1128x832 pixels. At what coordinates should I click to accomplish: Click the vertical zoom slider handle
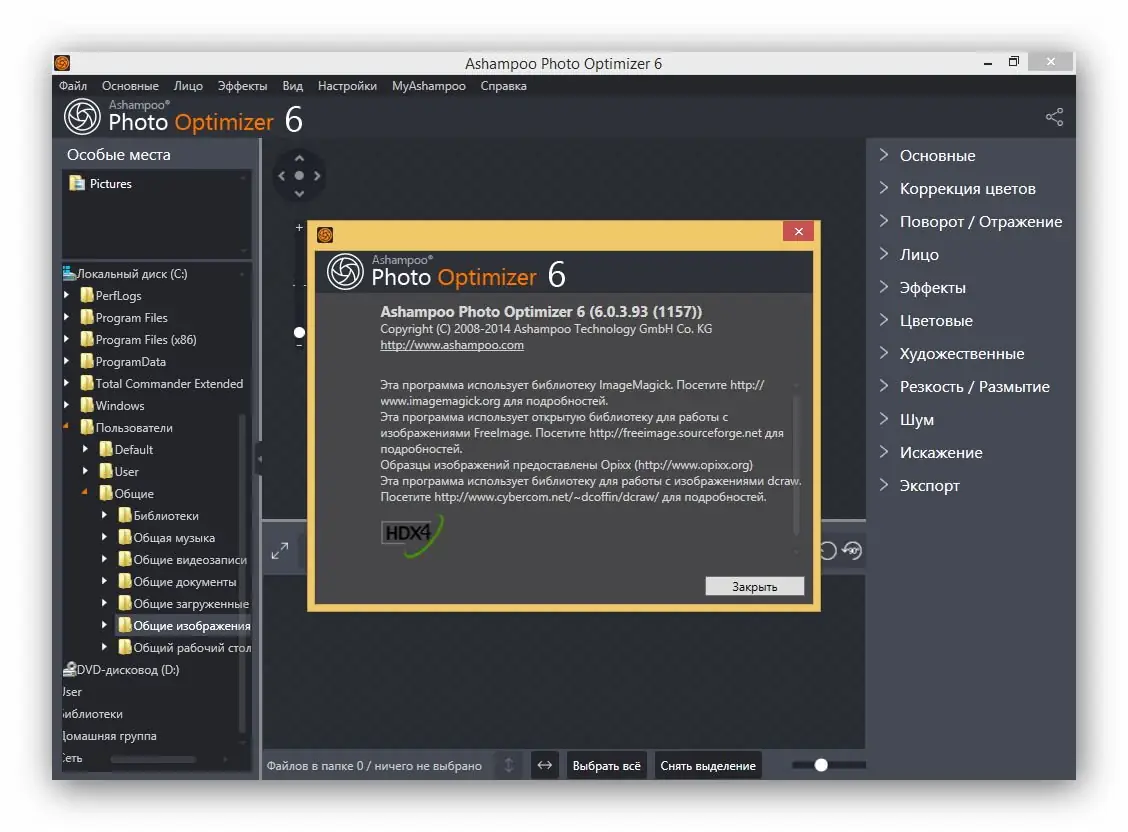[x=299, y=332]
